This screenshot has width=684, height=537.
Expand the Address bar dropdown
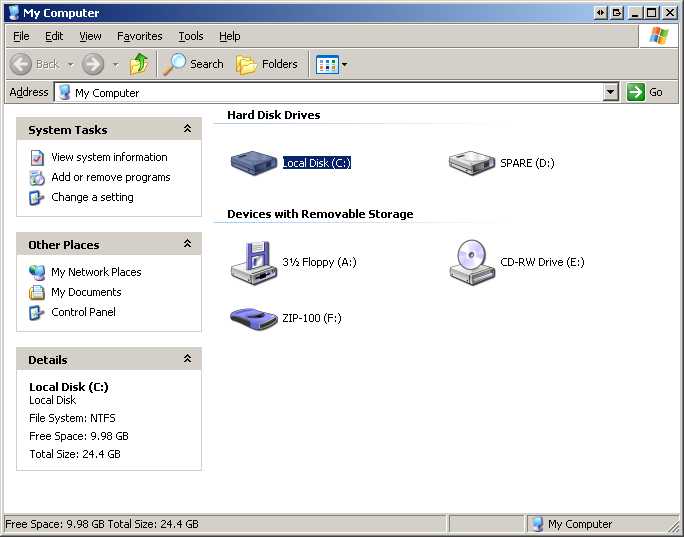point(611,92)
